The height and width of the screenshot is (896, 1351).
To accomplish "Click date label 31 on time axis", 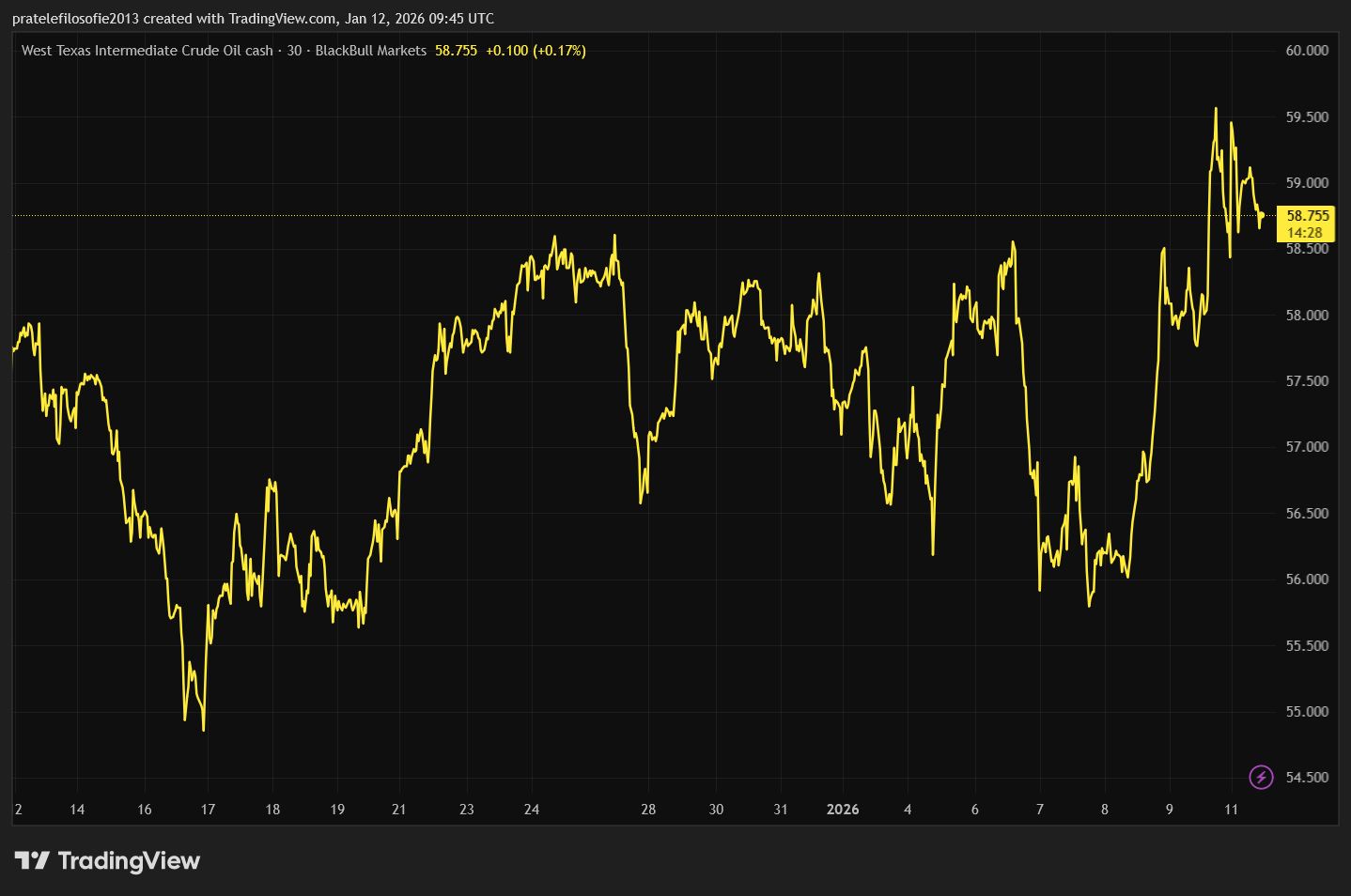I will click(x=781, y=810).
